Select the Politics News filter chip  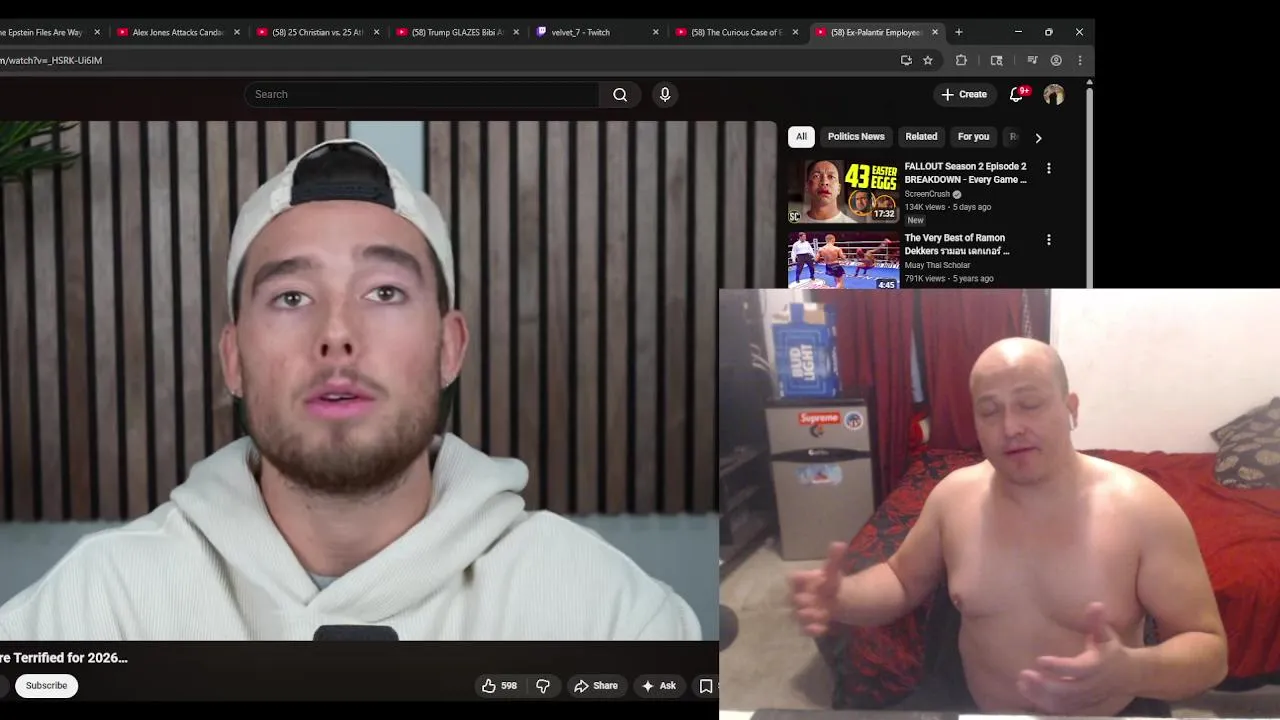click(x=856, y=137)
